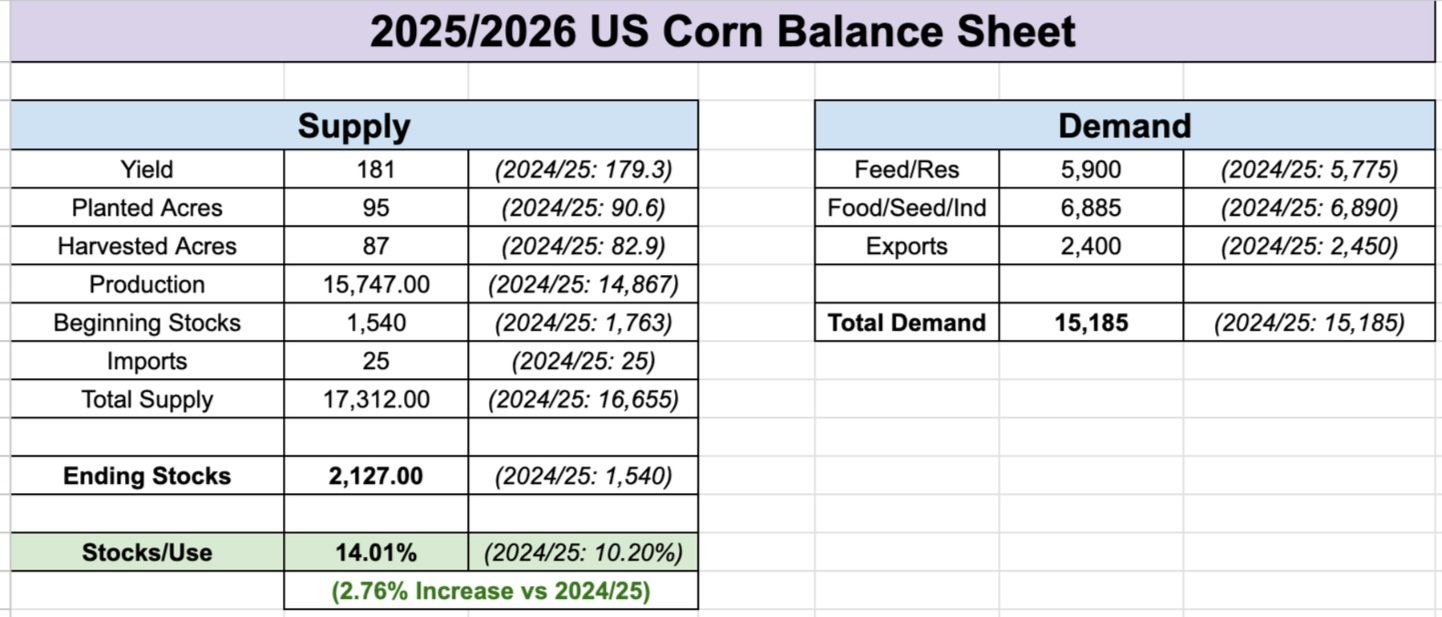Screen dimensions: 1442x617
Task: Click the Demand header cell
Action: point(1125,126)
